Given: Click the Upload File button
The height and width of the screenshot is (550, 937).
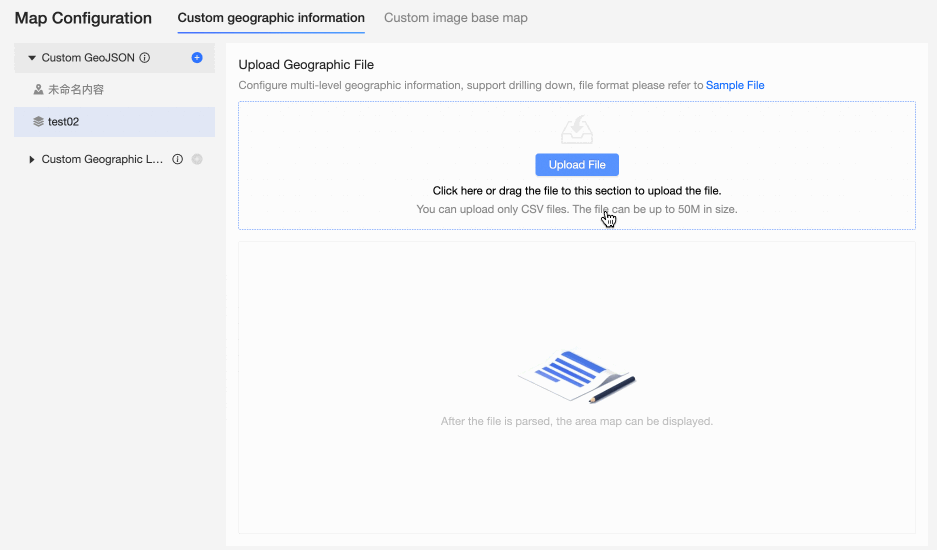Looking at the screenshot, I should 577,165.
